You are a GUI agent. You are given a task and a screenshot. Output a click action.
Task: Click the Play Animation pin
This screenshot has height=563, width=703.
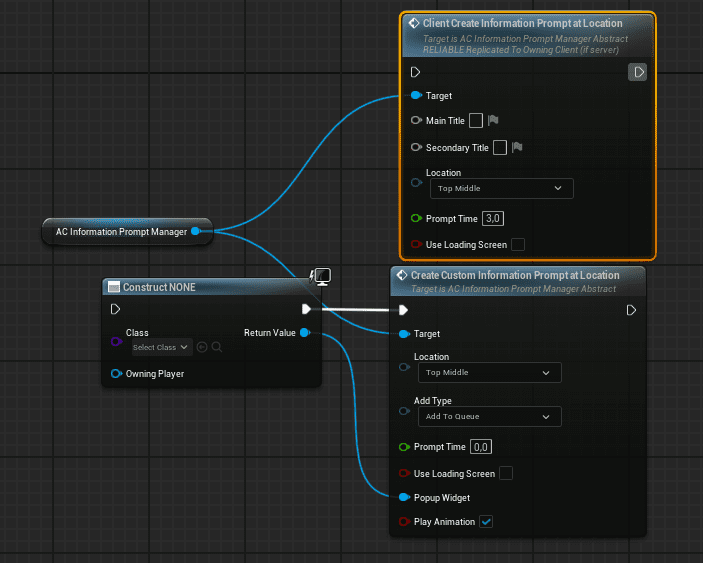[404, 521]
